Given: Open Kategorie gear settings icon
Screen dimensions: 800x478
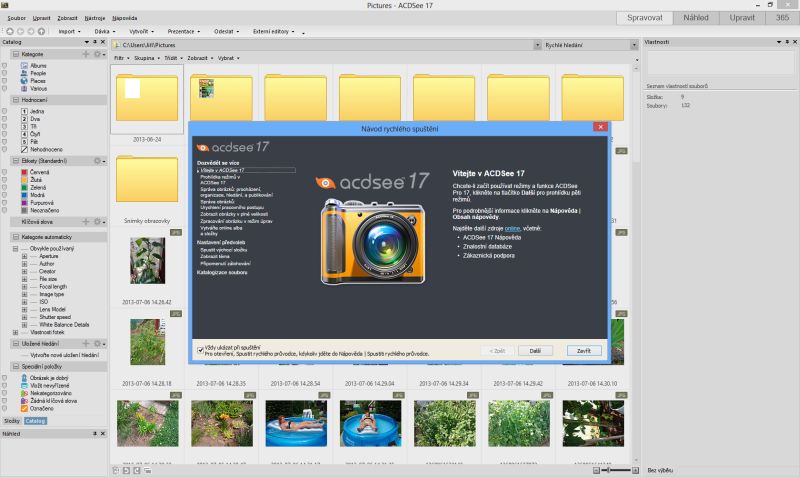Looking at the screenshot, I should click(97, 54).
